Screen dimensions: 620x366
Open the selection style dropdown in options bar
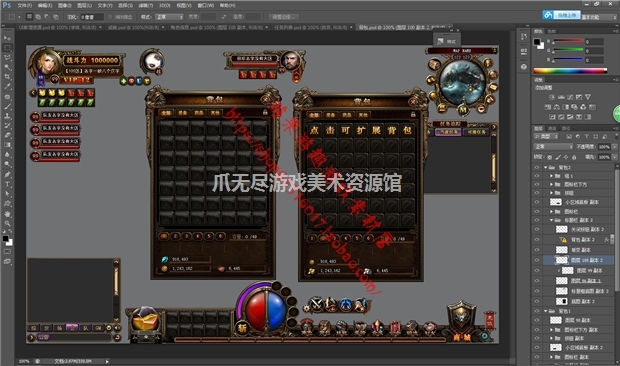point(169,17)
